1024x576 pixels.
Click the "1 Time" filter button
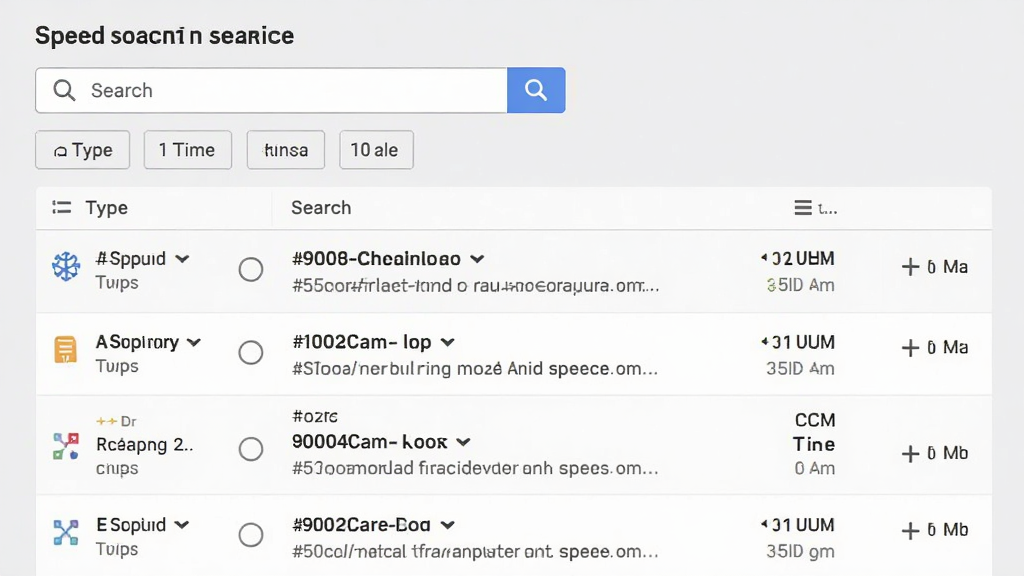(x=187, y=150)
